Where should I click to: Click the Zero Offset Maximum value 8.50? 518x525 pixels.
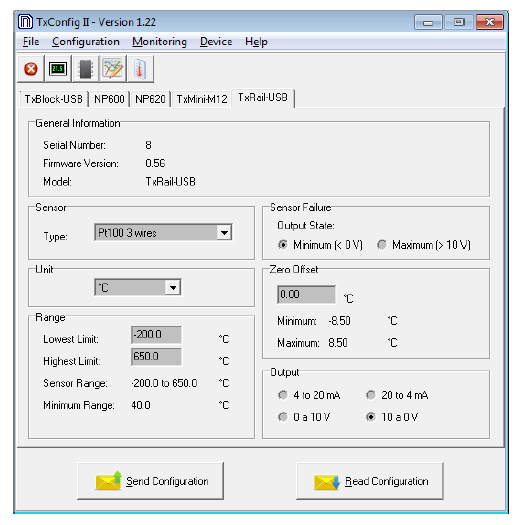click(x=338, y=343)
